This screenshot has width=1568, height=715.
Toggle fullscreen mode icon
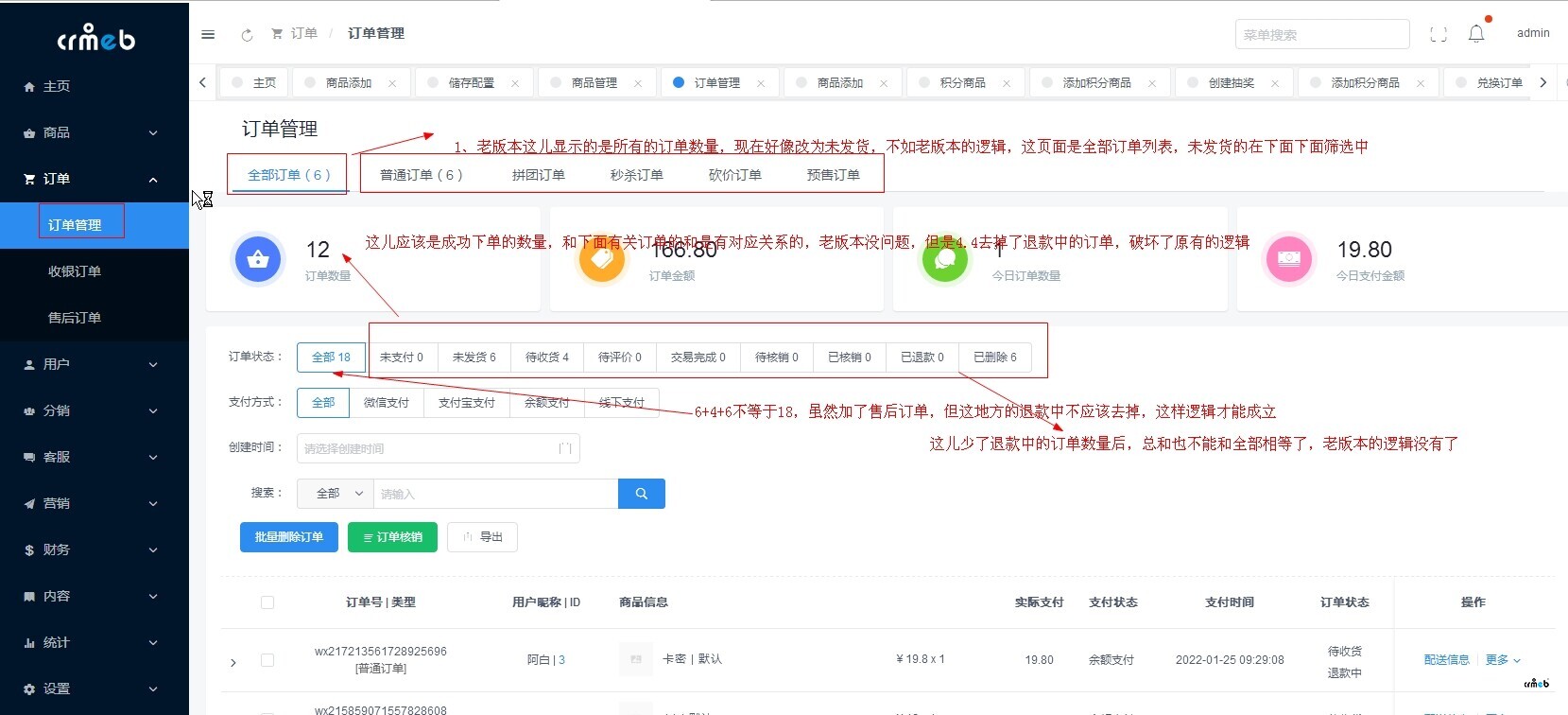point(1438,35)
